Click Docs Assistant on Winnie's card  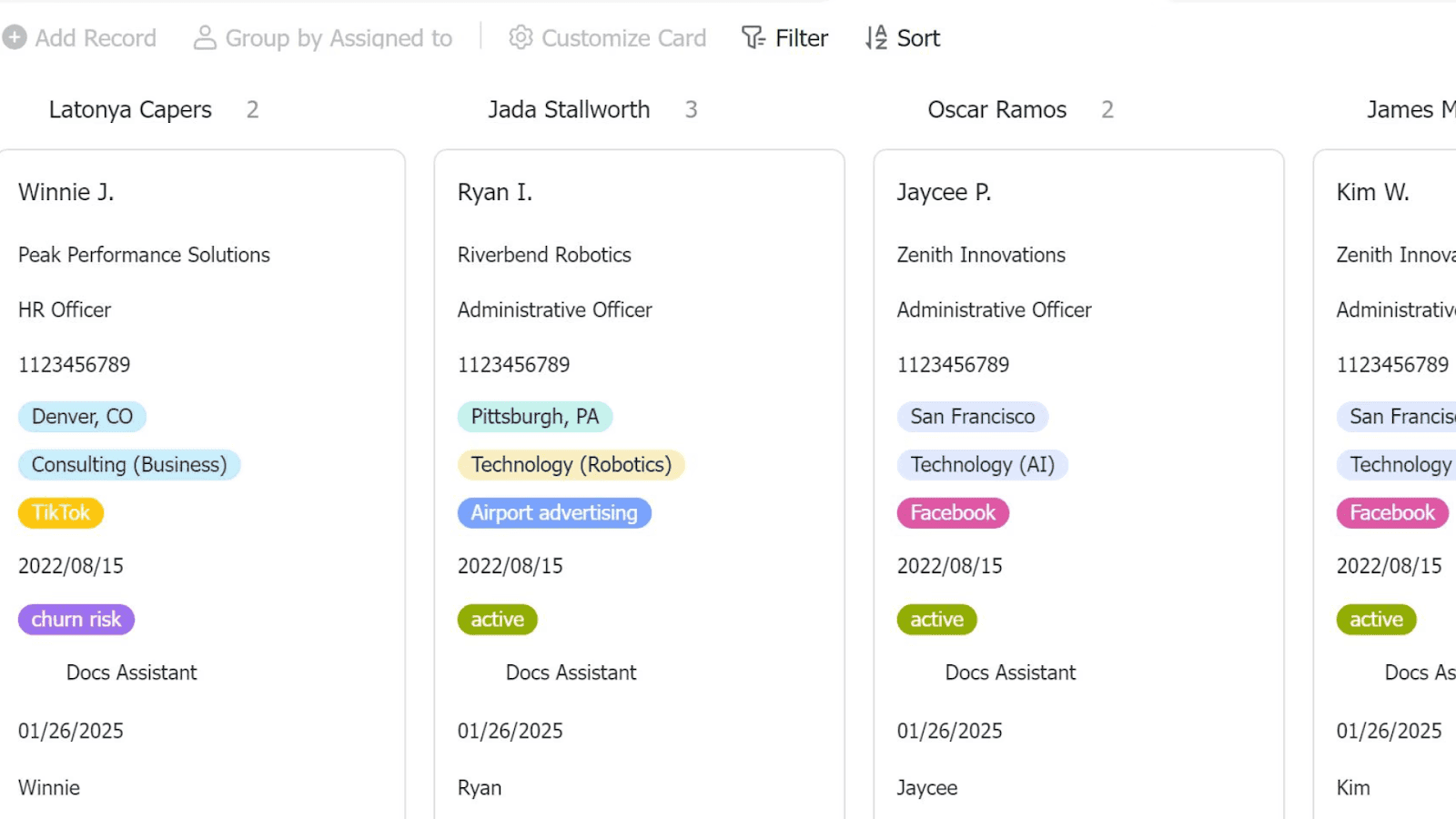131,672
